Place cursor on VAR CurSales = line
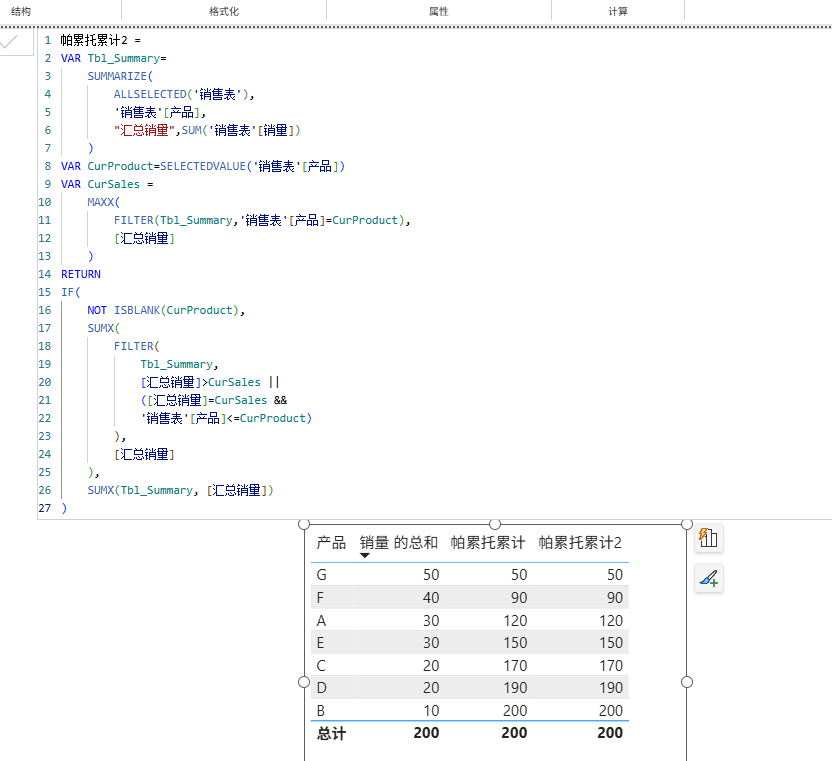The width and height of the screenshot is (832, 761). pos(107,184)
